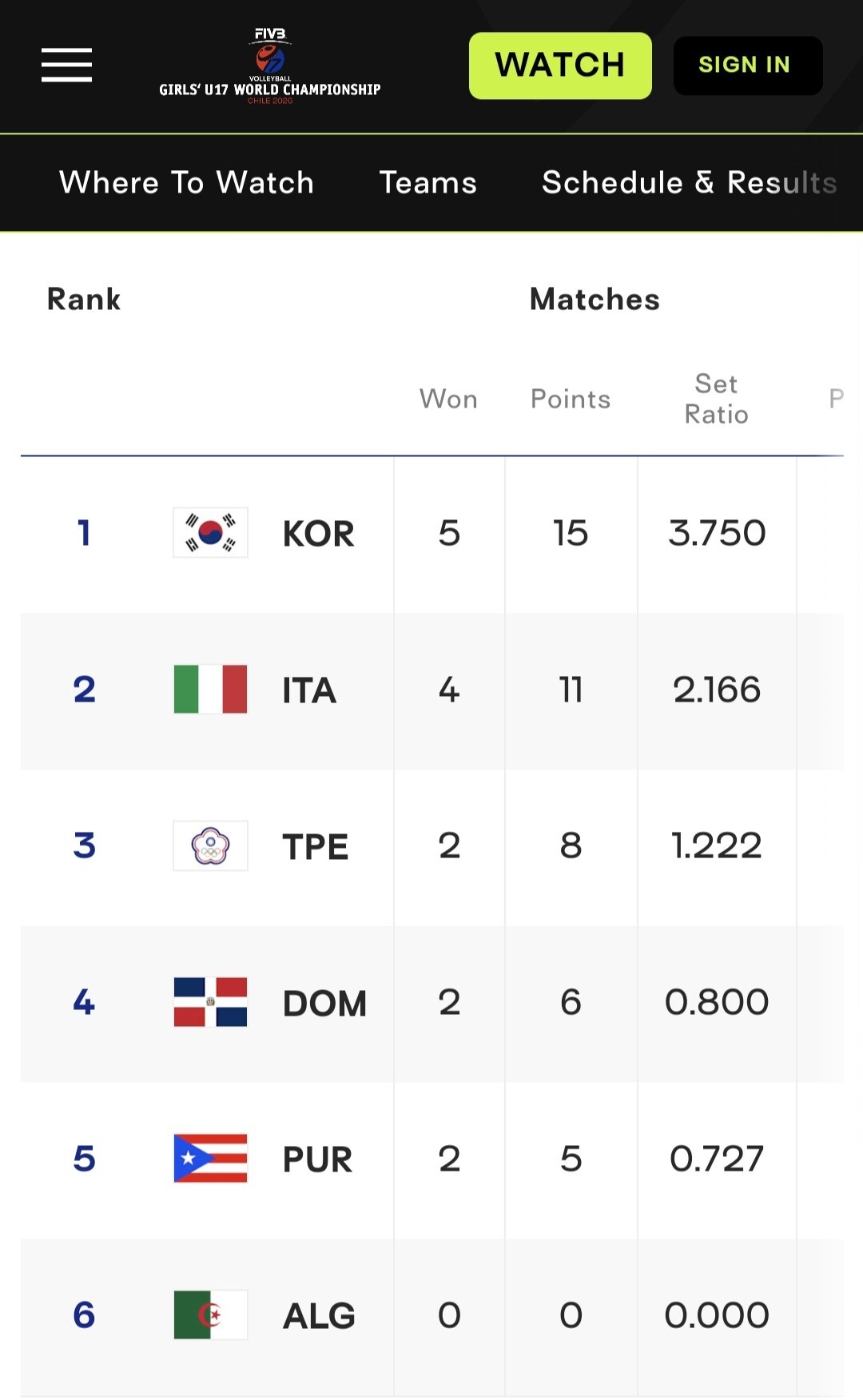Viewport: 863px width, 1400px height.
Task: Select the South Korea flag icon
Action: (x=210, y=532)
